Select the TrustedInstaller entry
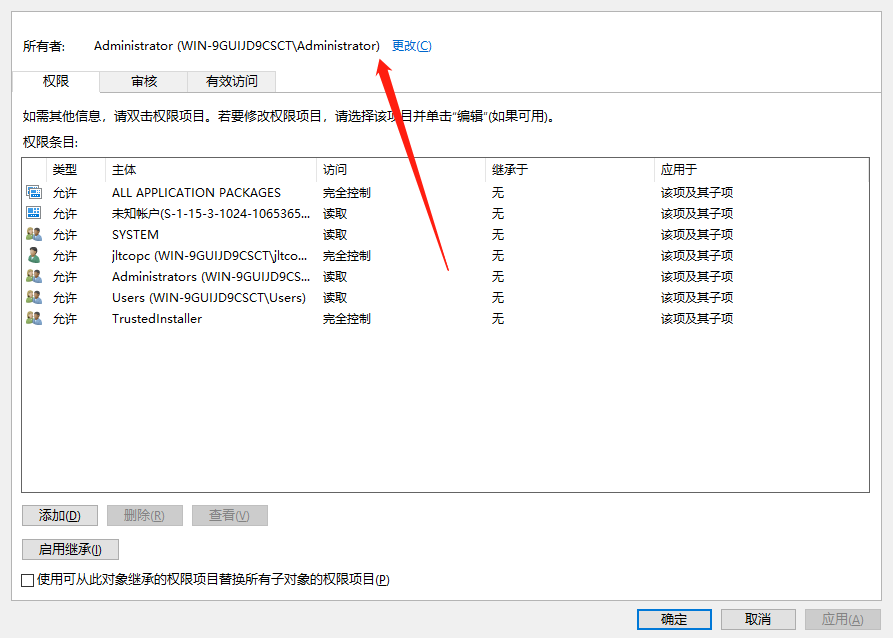The image size is (893, 638). coord(445,319)
